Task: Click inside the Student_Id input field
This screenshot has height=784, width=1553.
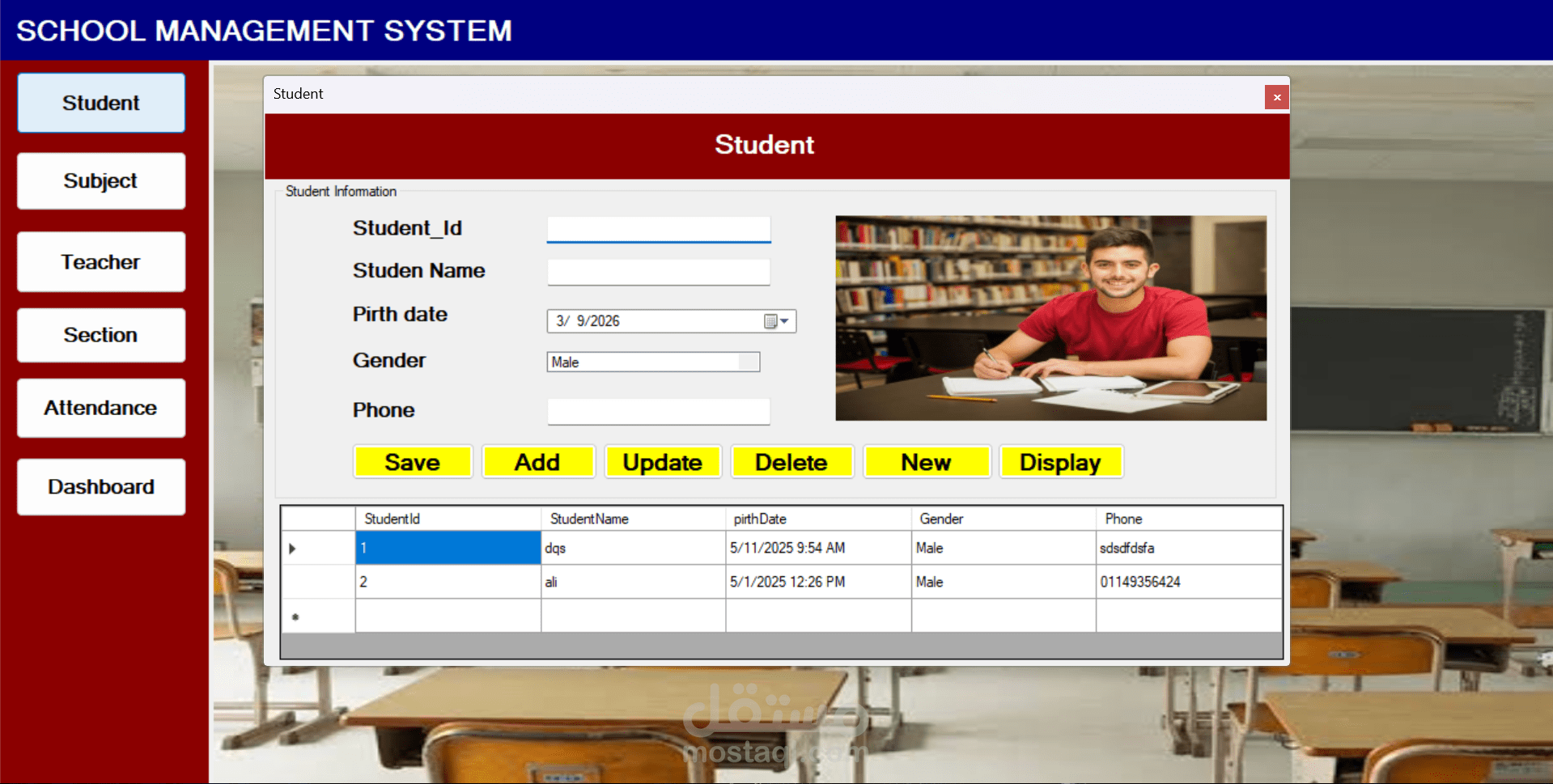Action: pos(658,229)
